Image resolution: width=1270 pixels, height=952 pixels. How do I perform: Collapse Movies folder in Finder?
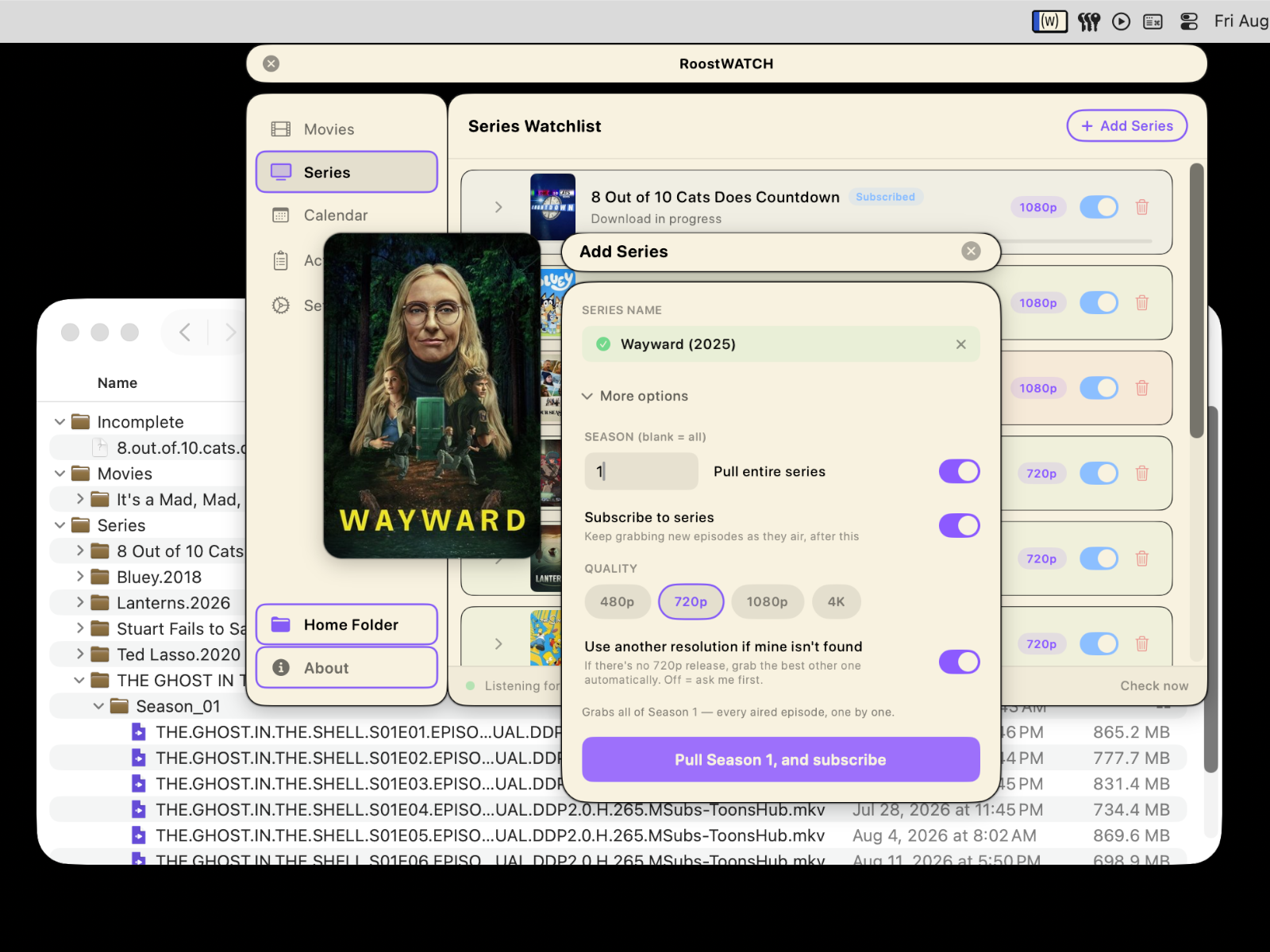point(60,474)
